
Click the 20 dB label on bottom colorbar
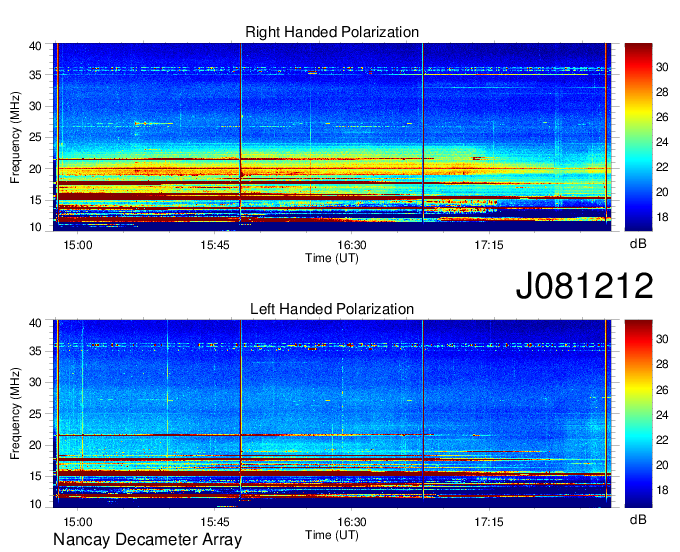pos(662,465)
